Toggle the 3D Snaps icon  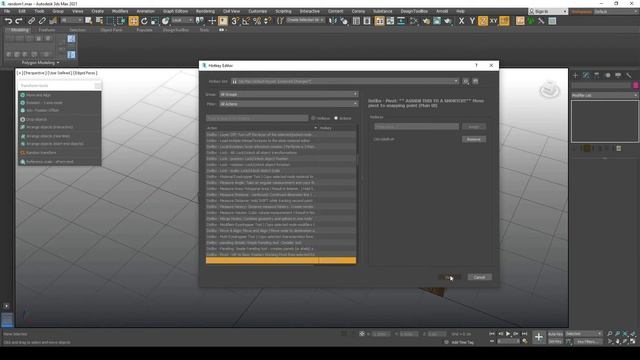[x=235, y=21]
